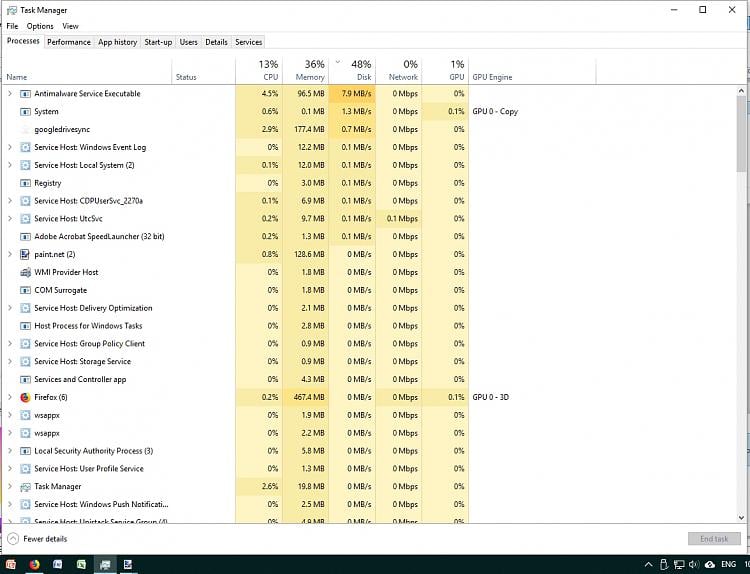Sort by the Status column header
750x574 pixels.
[x=203, y=71]
